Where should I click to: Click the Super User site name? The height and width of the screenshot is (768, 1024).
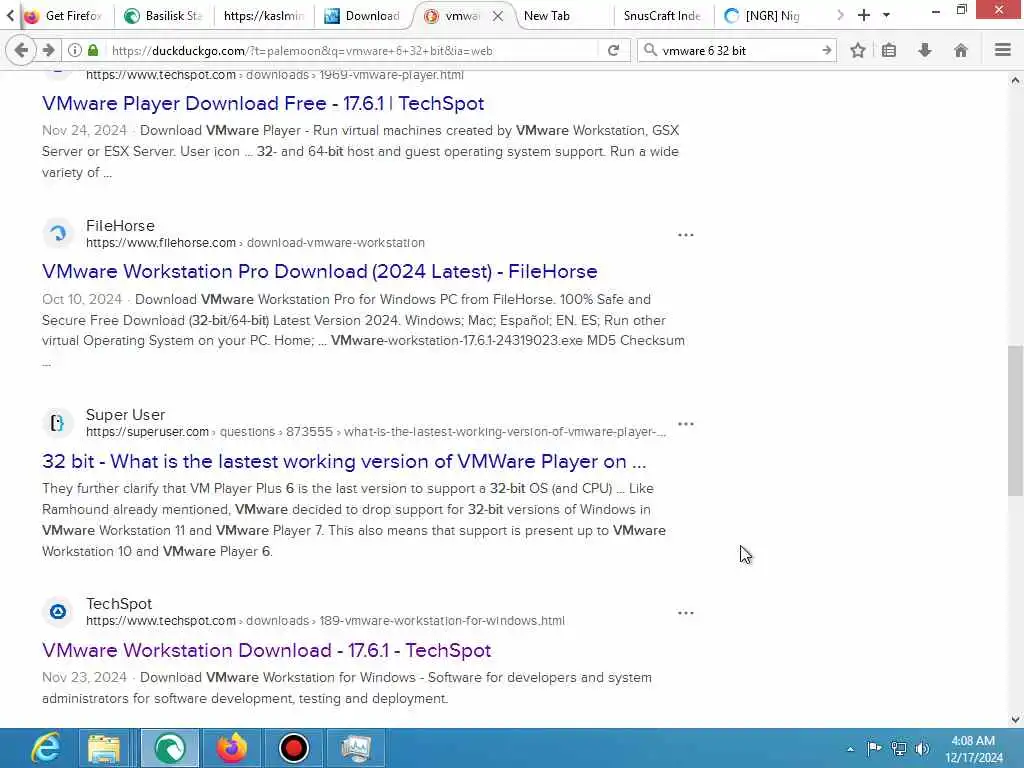125,415
